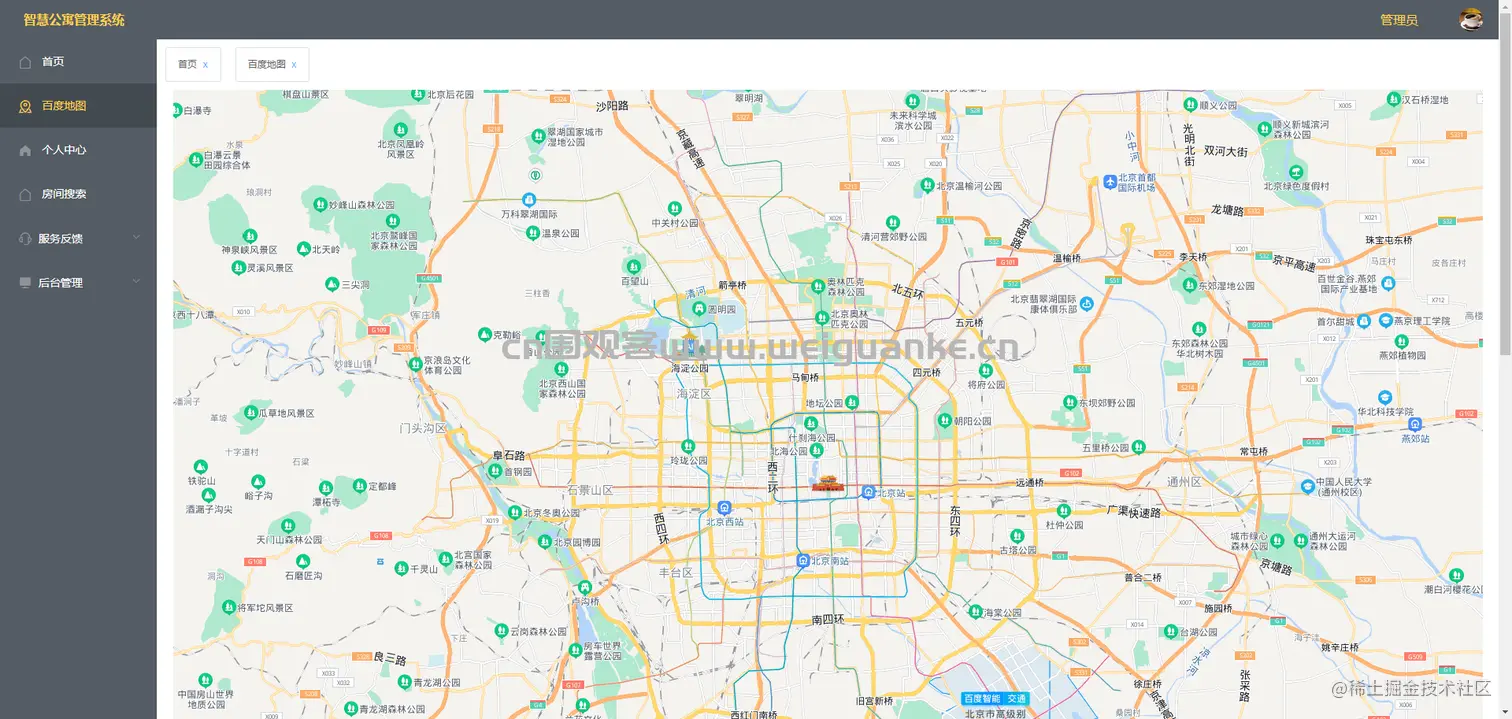1512x719 pixels.
Task: Select the 东坝郊野公园 marker
Action: coord(1069,402)
